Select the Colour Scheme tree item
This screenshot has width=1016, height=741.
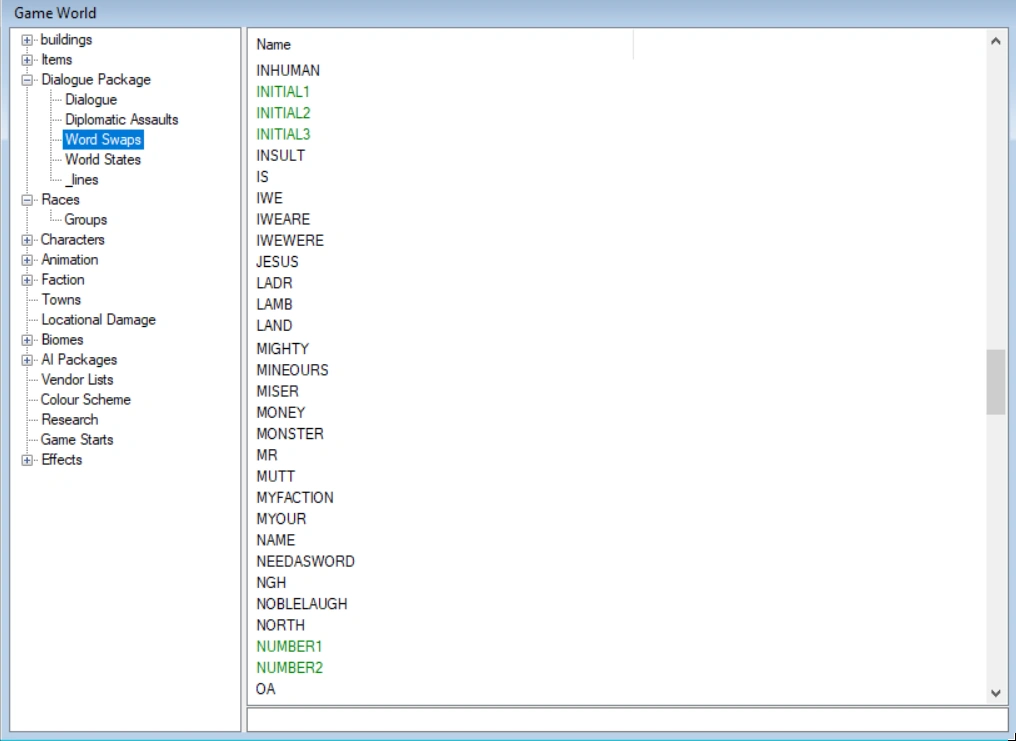pyautogui.click(x=86, y=400)
